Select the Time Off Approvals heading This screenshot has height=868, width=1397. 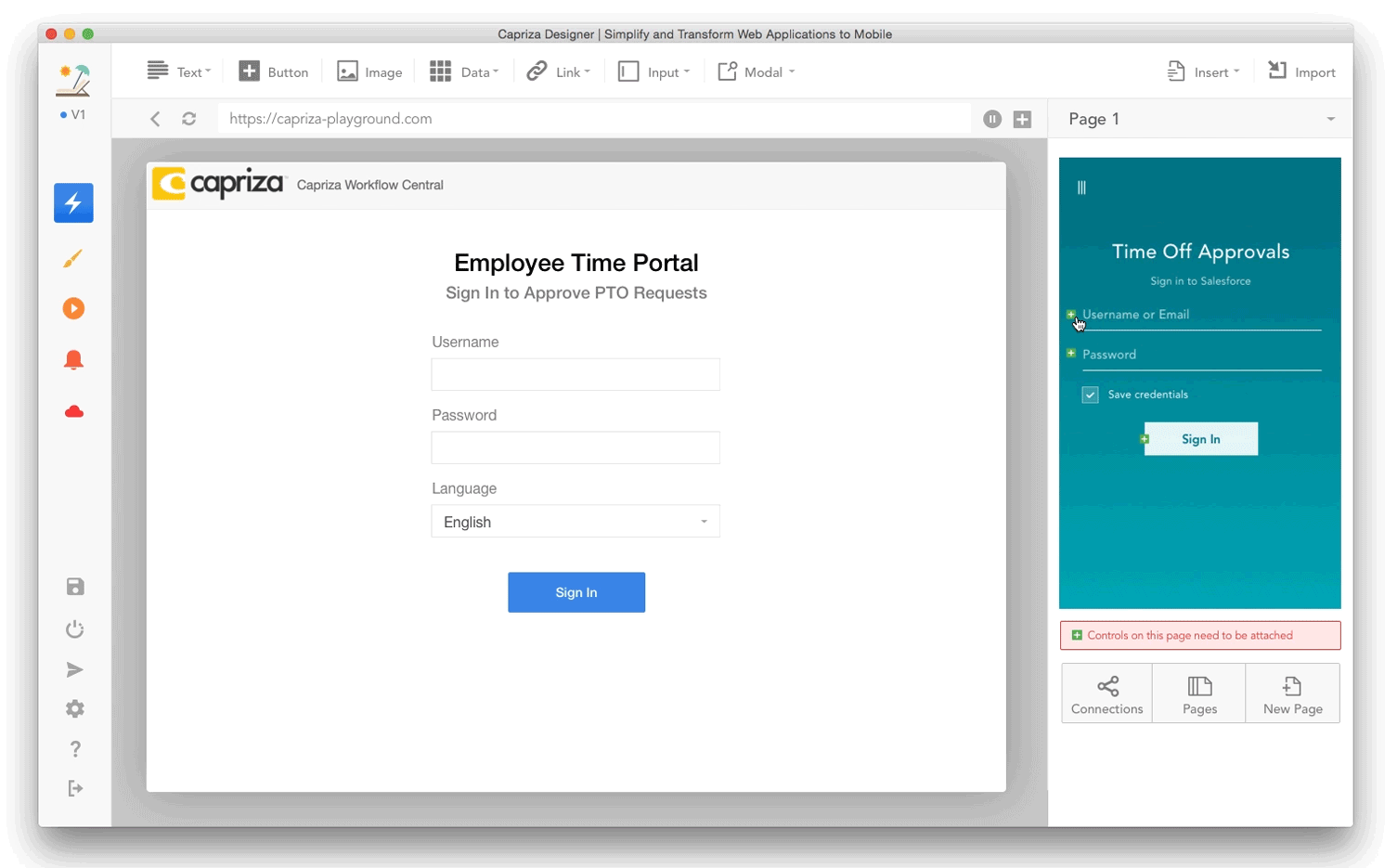1200,252
